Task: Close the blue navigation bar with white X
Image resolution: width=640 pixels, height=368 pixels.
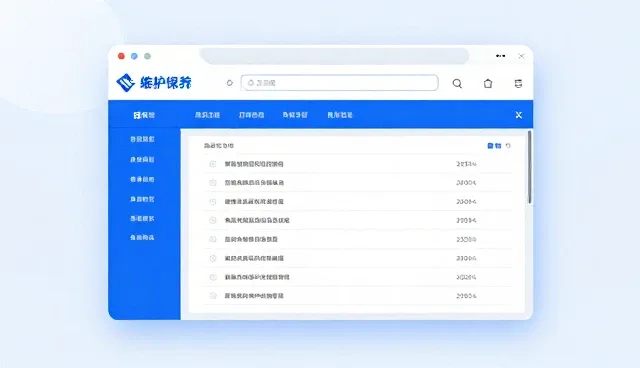Action: tap(519, 115)
